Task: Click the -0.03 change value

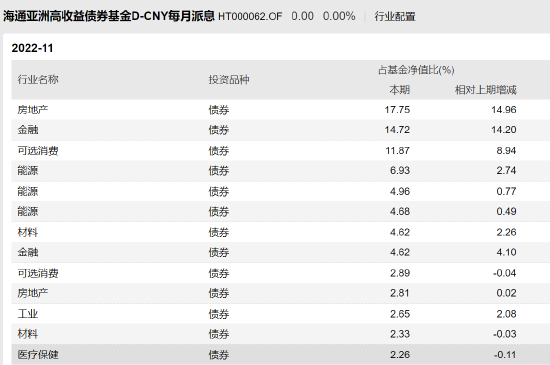Action: 504,334
